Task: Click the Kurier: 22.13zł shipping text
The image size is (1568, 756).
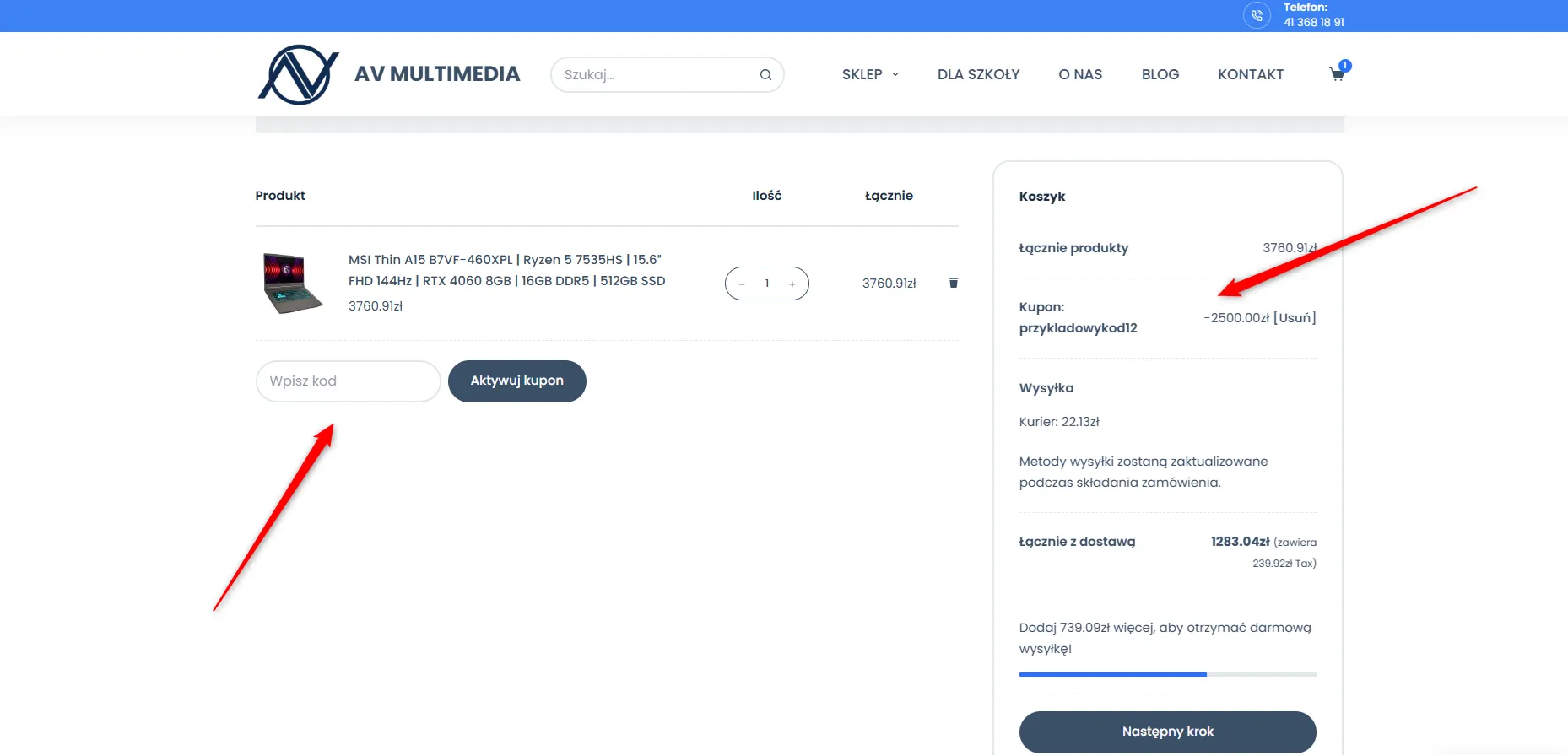Action: [x=1059, y=422]
